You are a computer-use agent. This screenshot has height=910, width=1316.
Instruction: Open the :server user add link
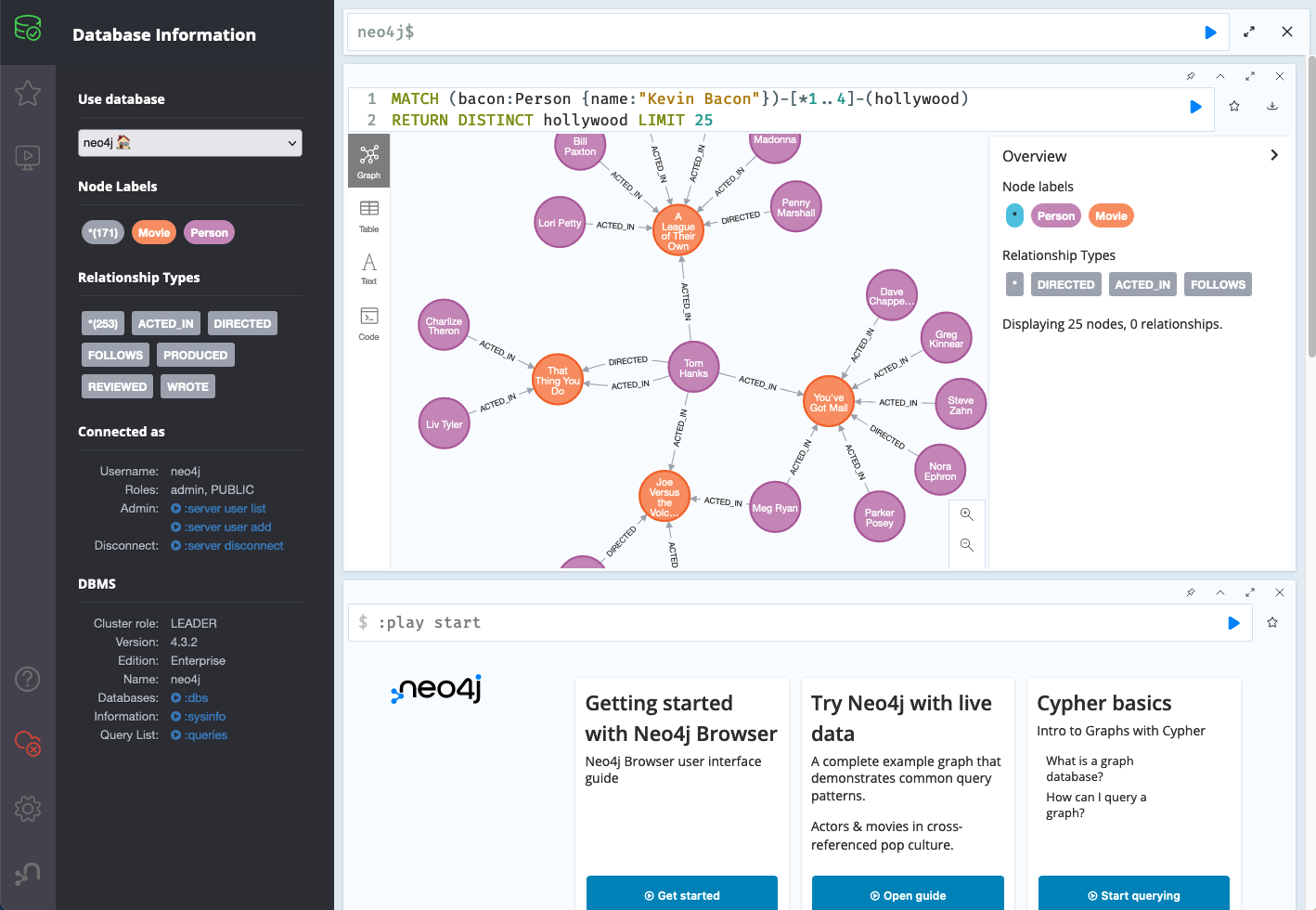coord(221,527)
